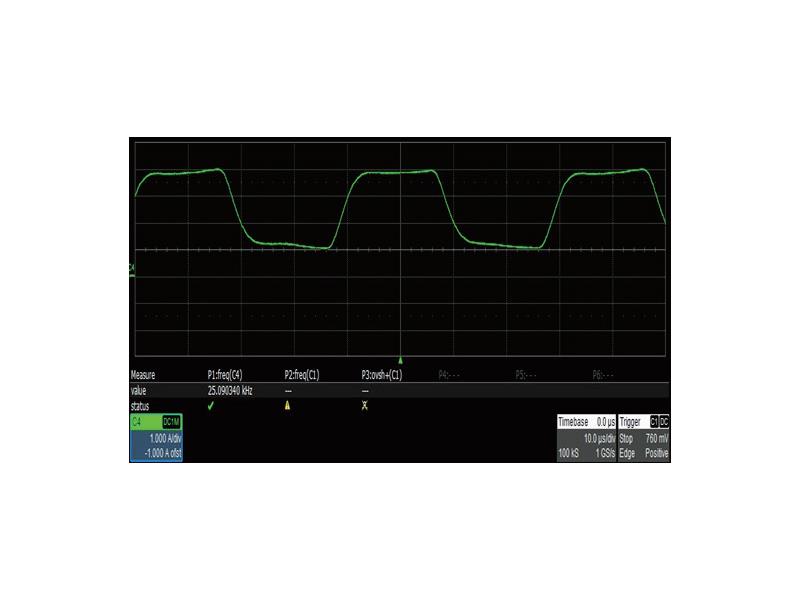Open the C4 channel descriptor box
The width and height of the screenshot is (800, 600).
click(x=156, y=438)
